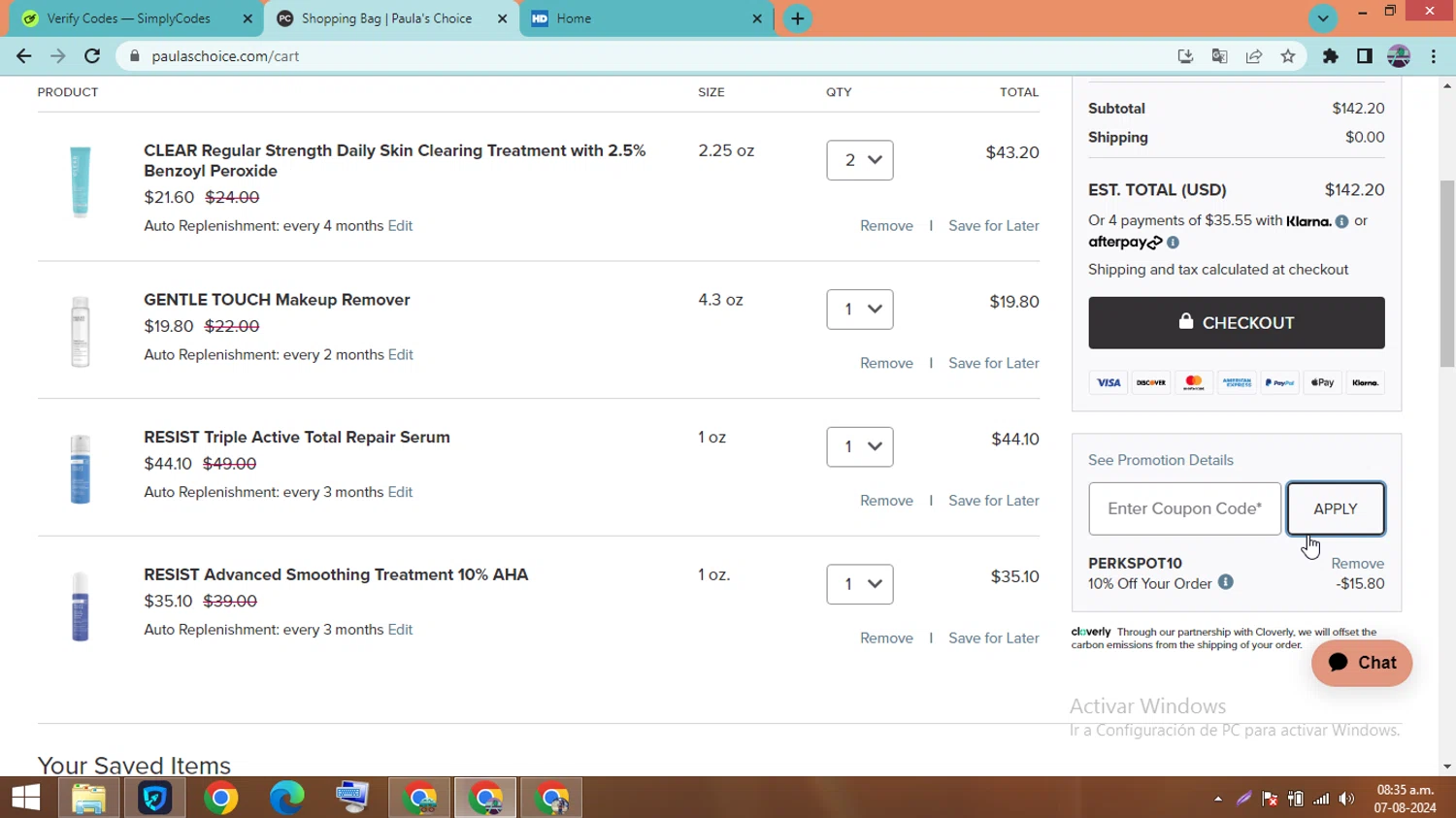Save RESIST Advanced Smoothing Treatment for later
Image resolution: width=1456 pixels, height=818 pixels.
[x=994, y=638]
